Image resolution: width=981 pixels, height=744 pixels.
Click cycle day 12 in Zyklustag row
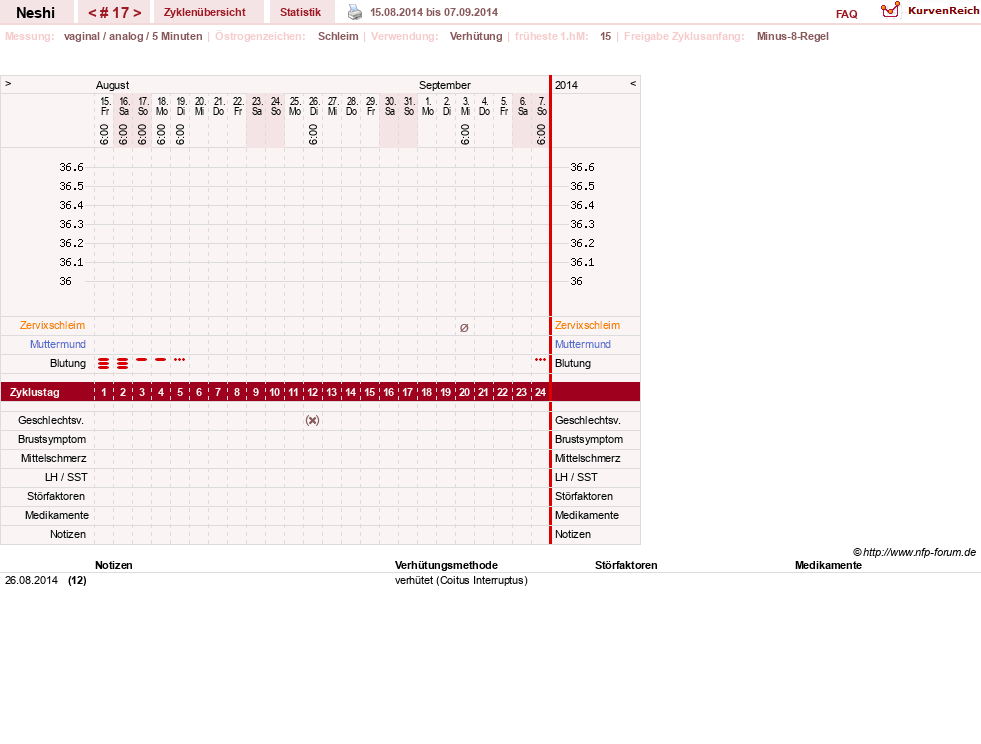pyautogui.click(x=312, y=392)
